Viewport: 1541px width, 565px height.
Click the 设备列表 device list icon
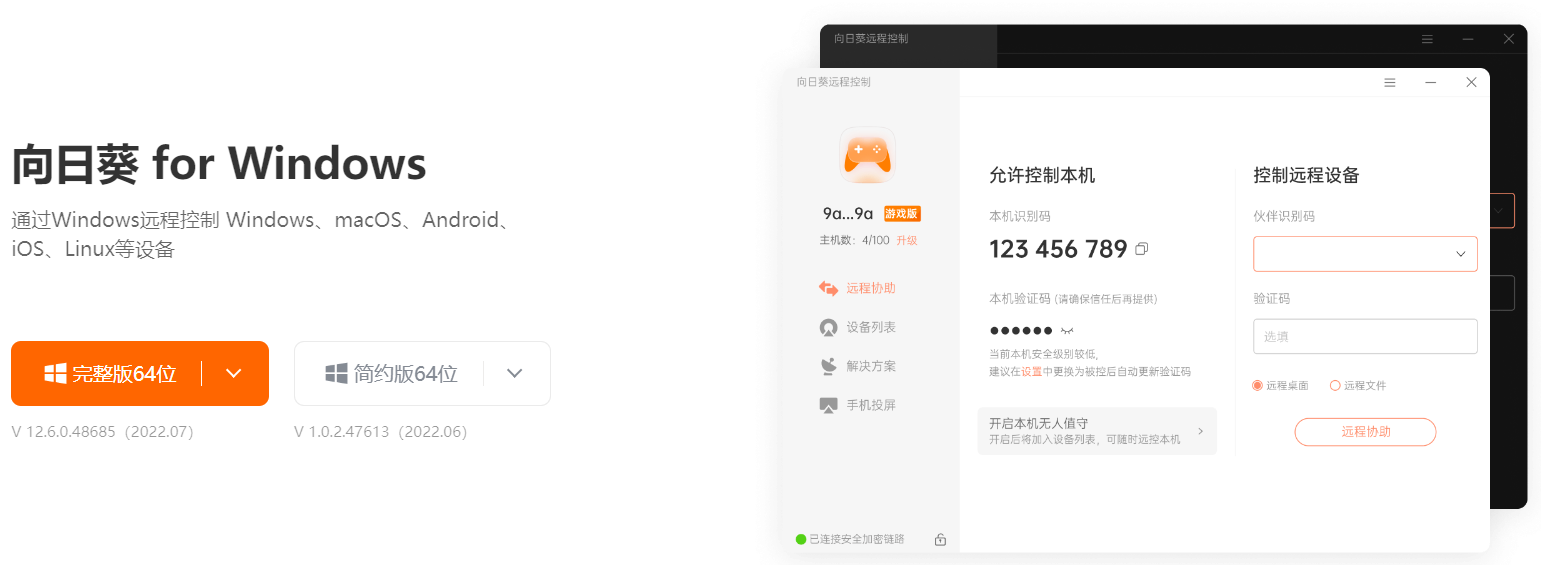click(828, 327)
